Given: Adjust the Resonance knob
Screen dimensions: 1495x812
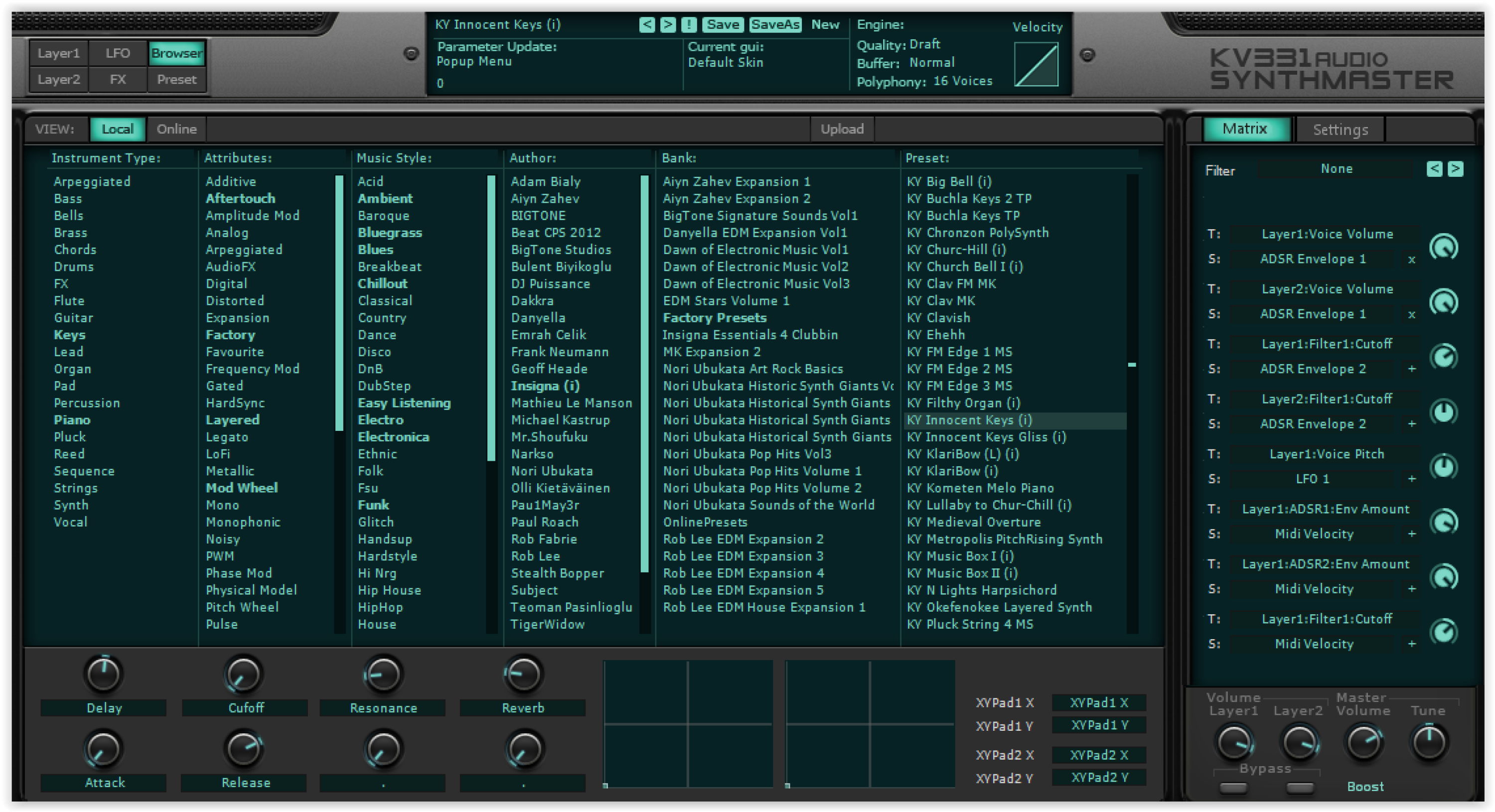Looking at the screenshot, I should [382, 674].
